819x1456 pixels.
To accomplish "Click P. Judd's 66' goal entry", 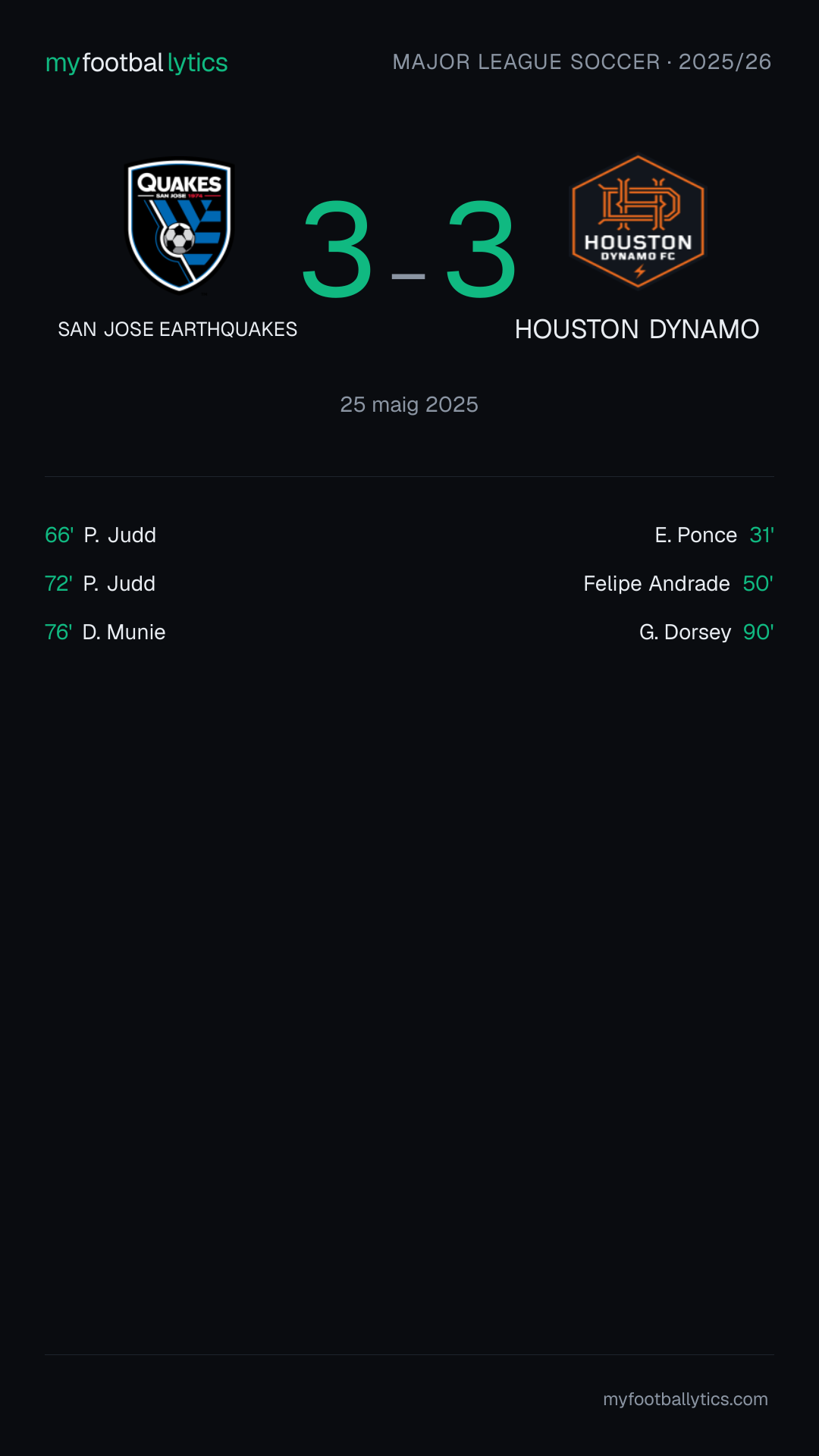I will [101, 535].
